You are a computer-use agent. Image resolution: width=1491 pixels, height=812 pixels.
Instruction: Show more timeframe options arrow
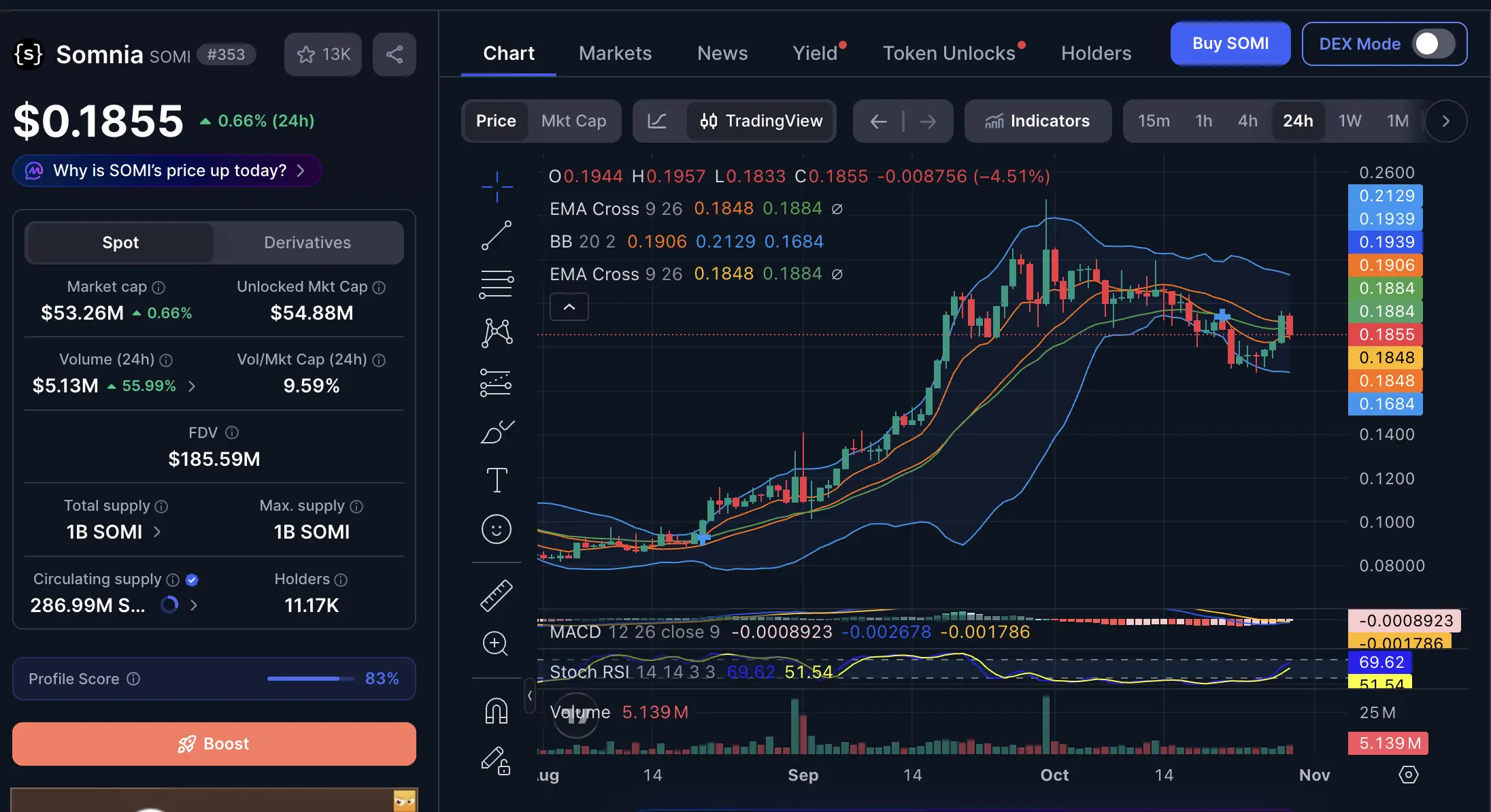coord(1446,121)
